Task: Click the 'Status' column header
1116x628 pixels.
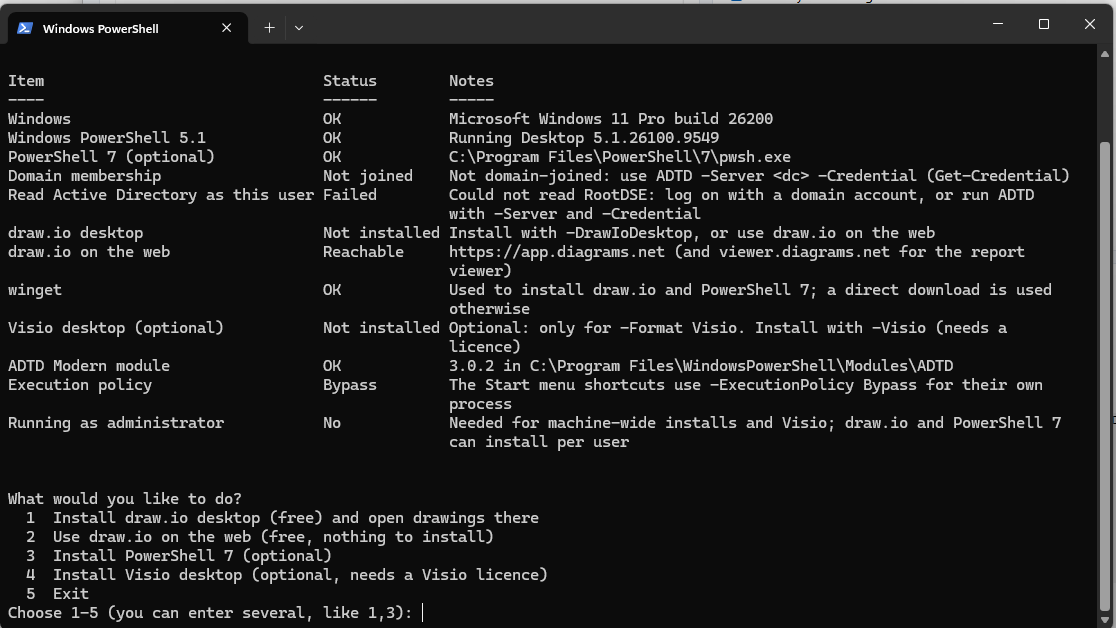Action: coord(349,81)
